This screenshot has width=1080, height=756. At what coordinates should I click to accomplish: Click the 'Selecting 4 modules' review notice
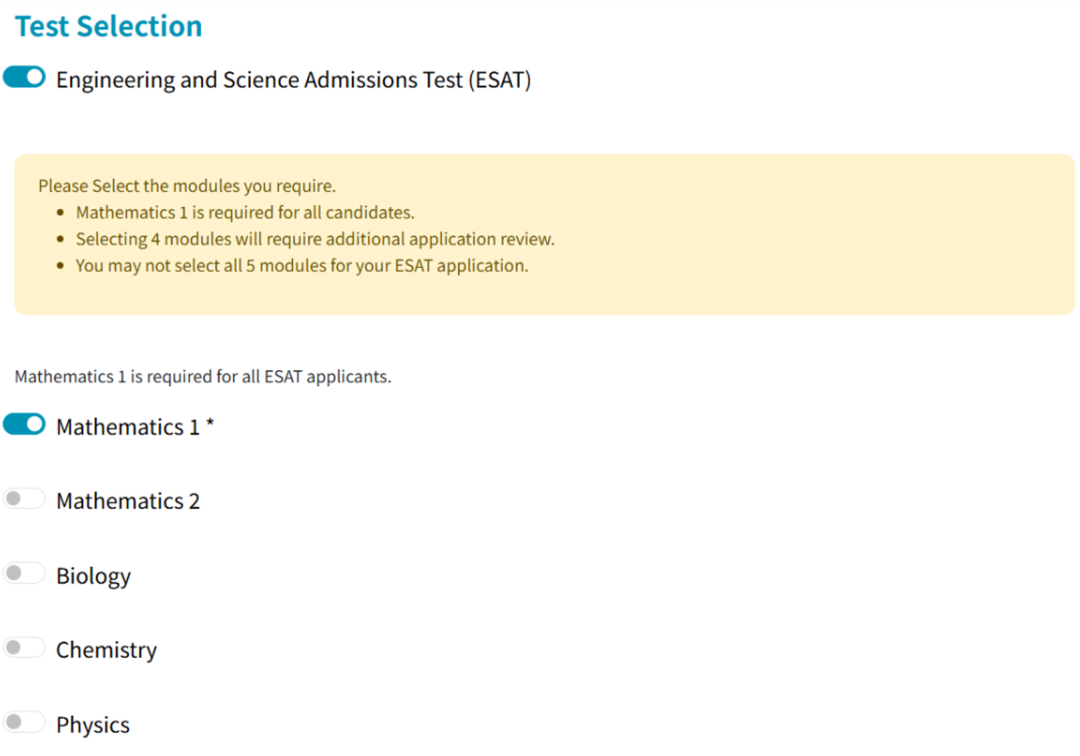tap(315, 239)
